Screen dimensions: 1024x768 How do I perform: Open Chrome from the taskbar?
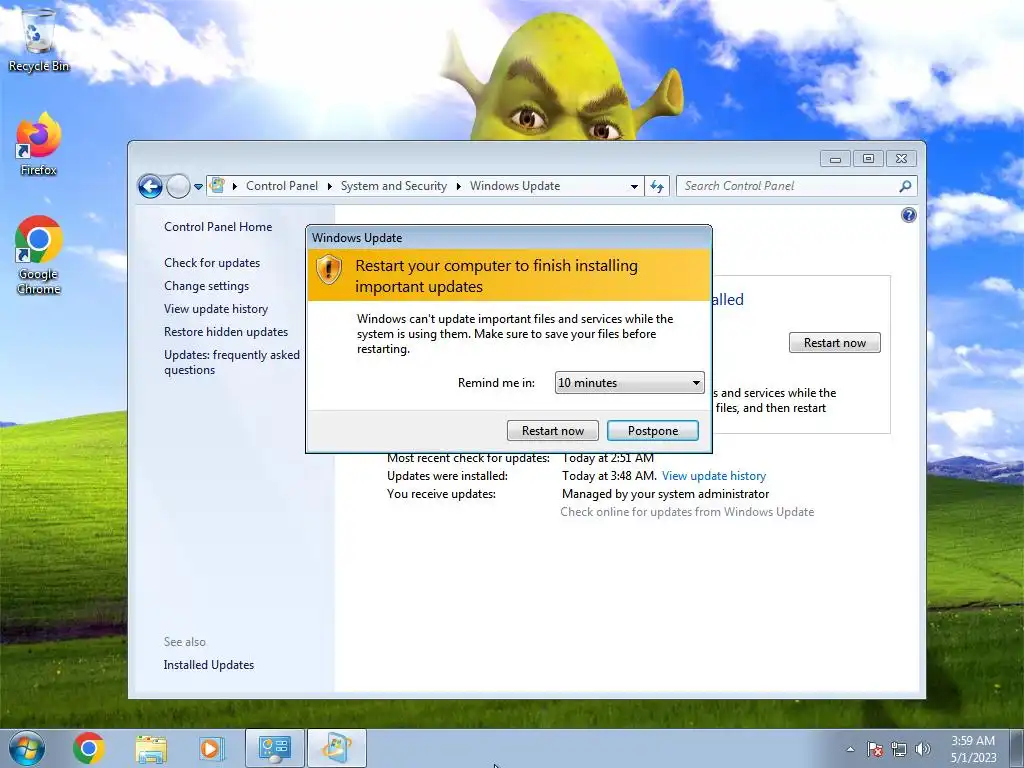coord(89,748)
